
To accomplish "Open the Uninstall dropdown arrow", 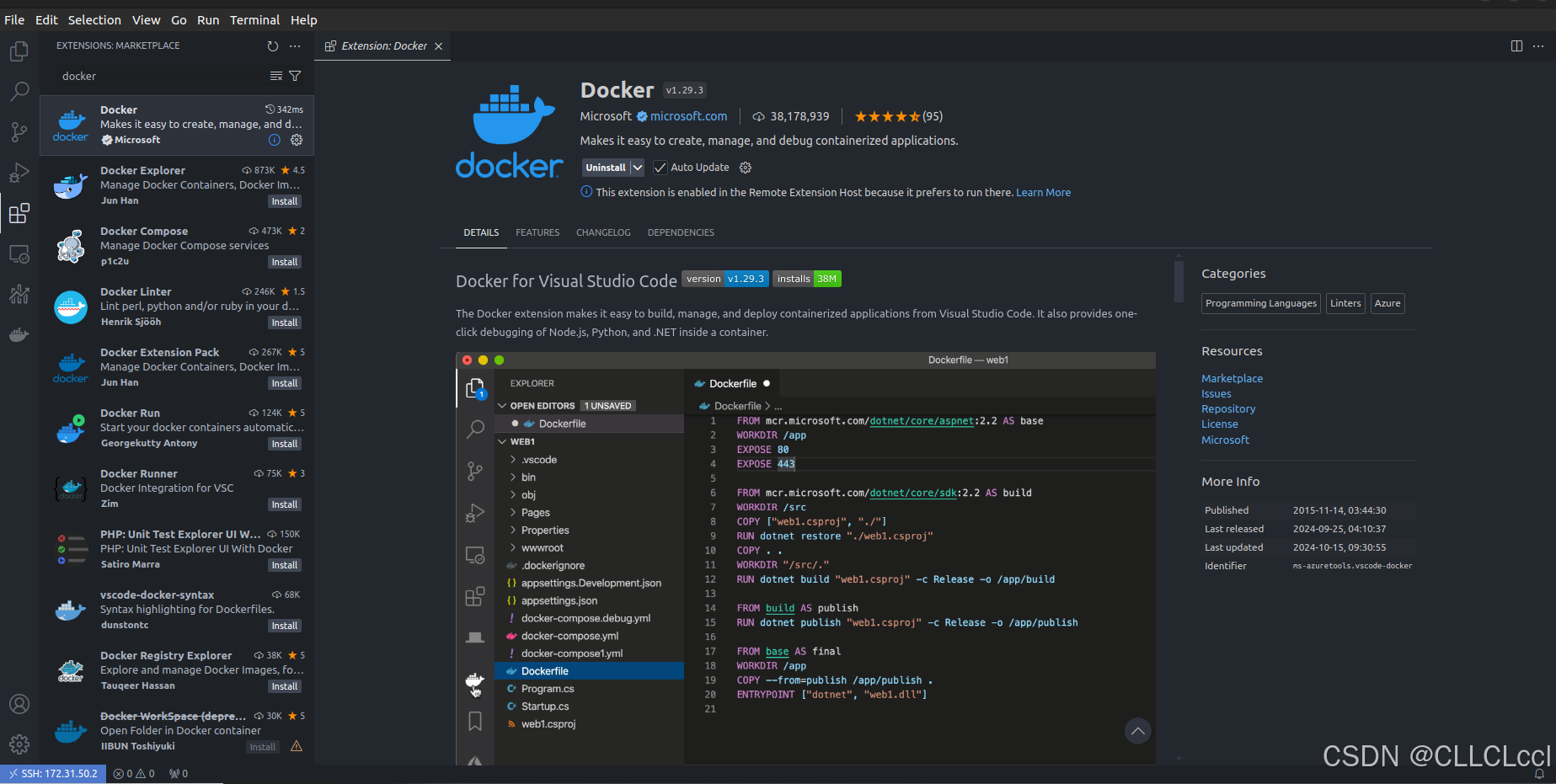I will [638, 168].
